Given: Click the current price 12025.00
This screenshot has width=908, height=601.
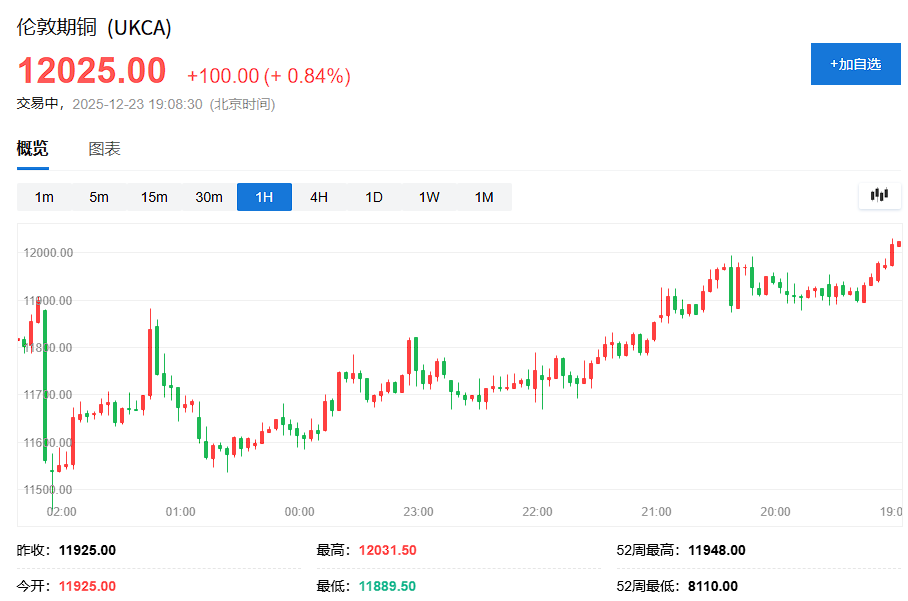Looking at the screenshot, I should [x=92, y=70].
